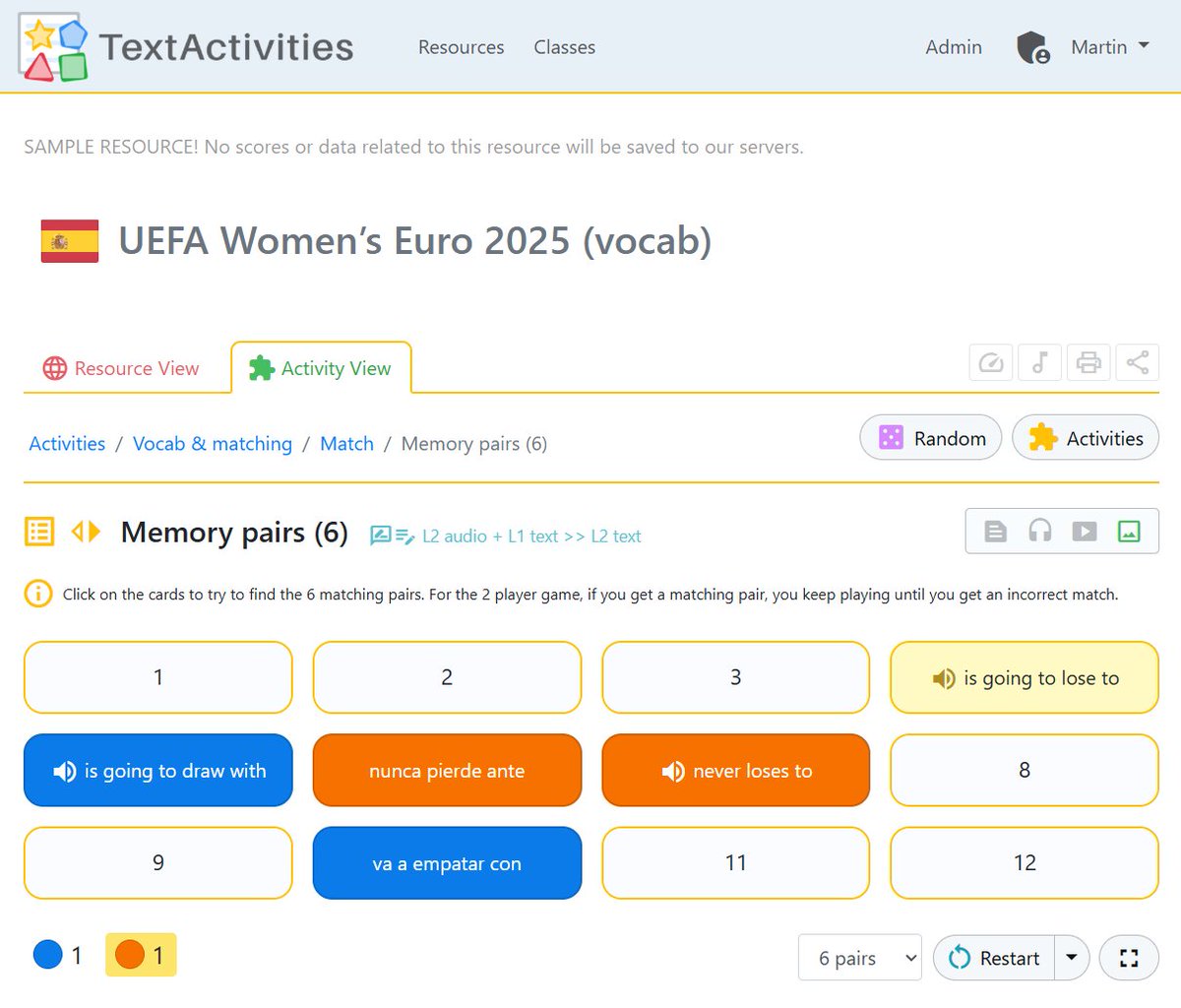This screenshot has width=1181, height=1008.
Task: Flip memory card 8
Action: pyautogui.click(x=1025, y=770)
